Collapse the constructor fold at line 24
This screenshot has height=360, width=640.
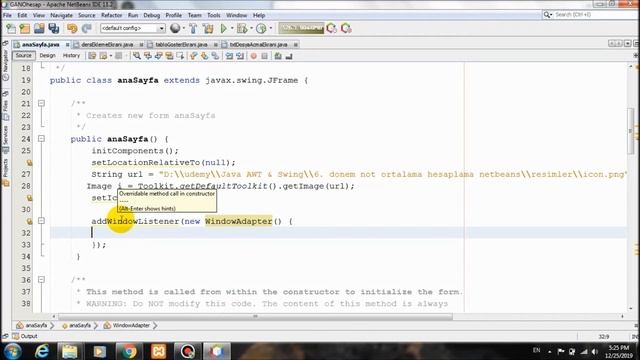[x=41, y=139]
